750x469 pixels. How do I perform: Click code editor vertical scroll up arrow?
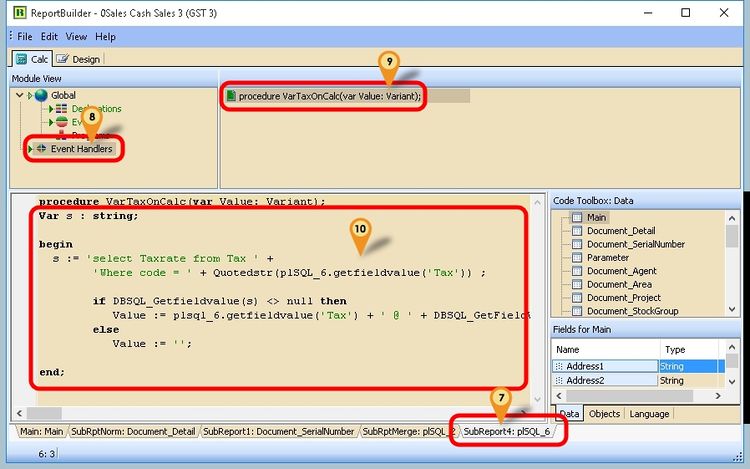click(537, 203)
